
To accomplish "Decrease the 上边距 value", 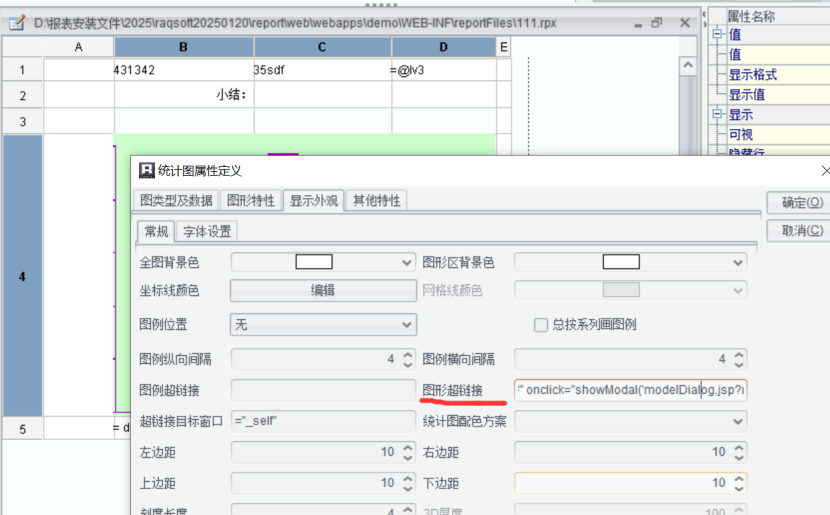I will pyautogui.click(x=408, y=488).
